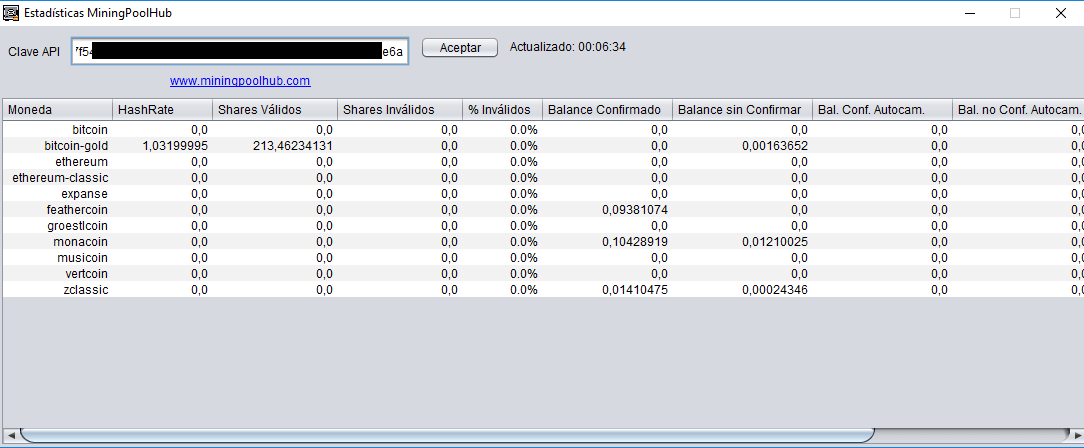This screenshot has width=1084, height=448.
Task: Click the Aceptar button
Action: (460, 48)
